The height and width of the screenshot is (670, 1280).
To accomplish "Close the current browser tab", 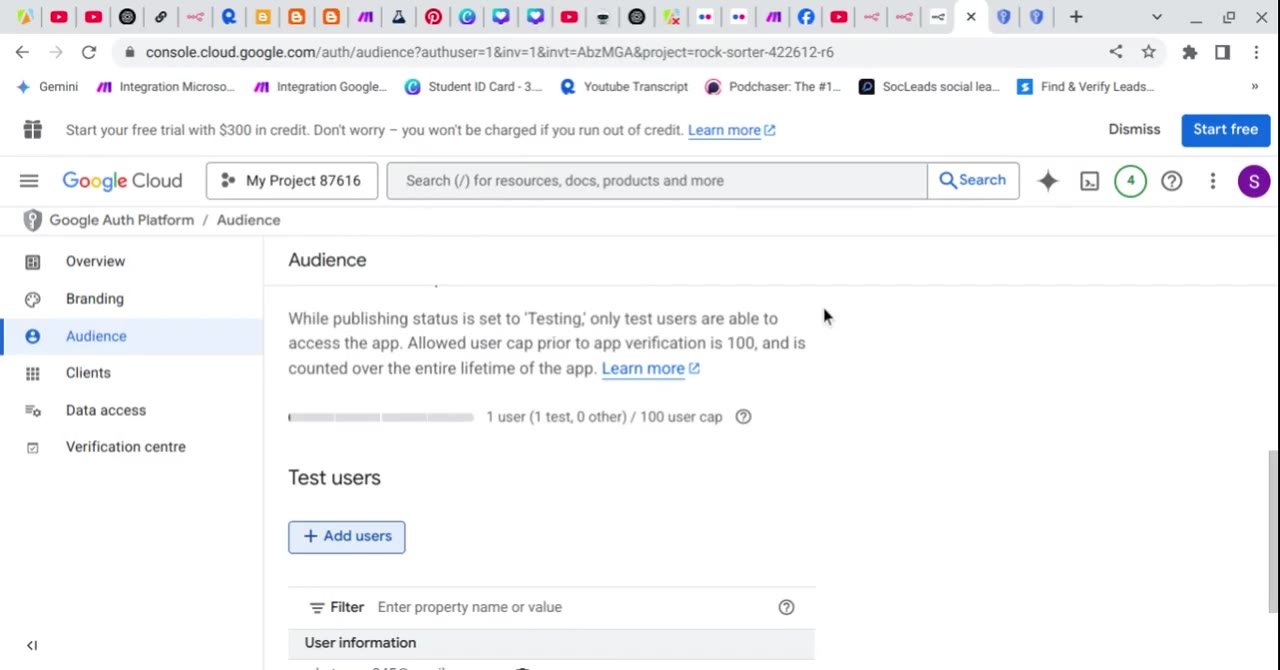I will click(971, 17).
